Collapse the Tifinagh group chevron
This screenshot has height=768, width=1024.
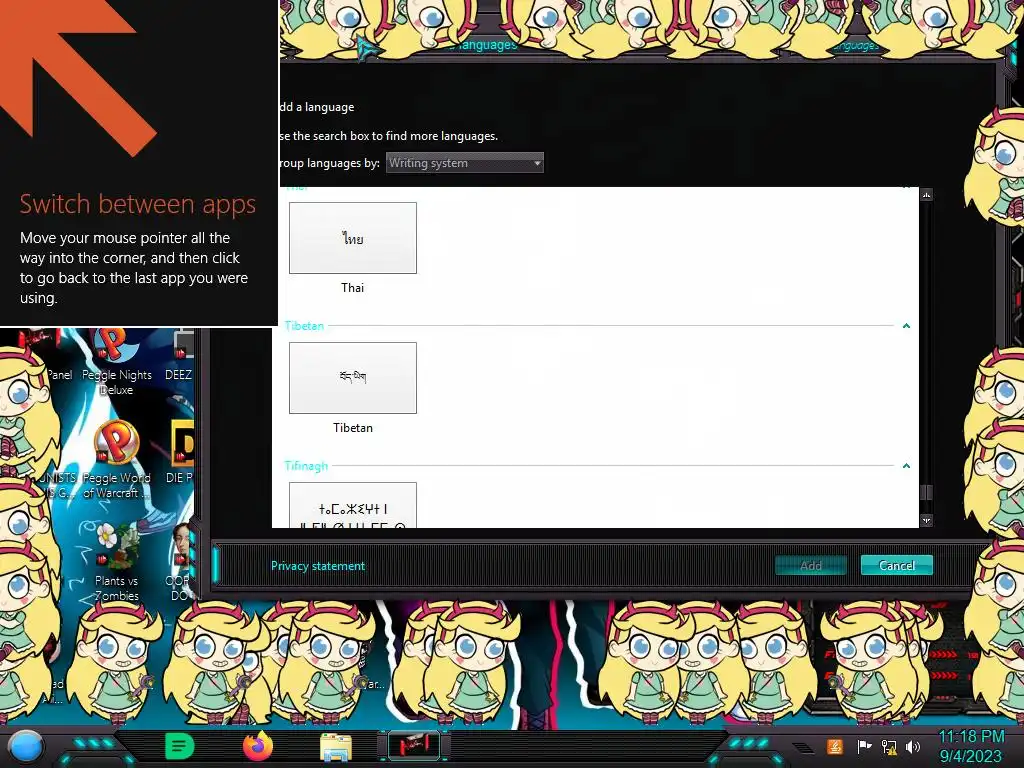tap(906, 466)
